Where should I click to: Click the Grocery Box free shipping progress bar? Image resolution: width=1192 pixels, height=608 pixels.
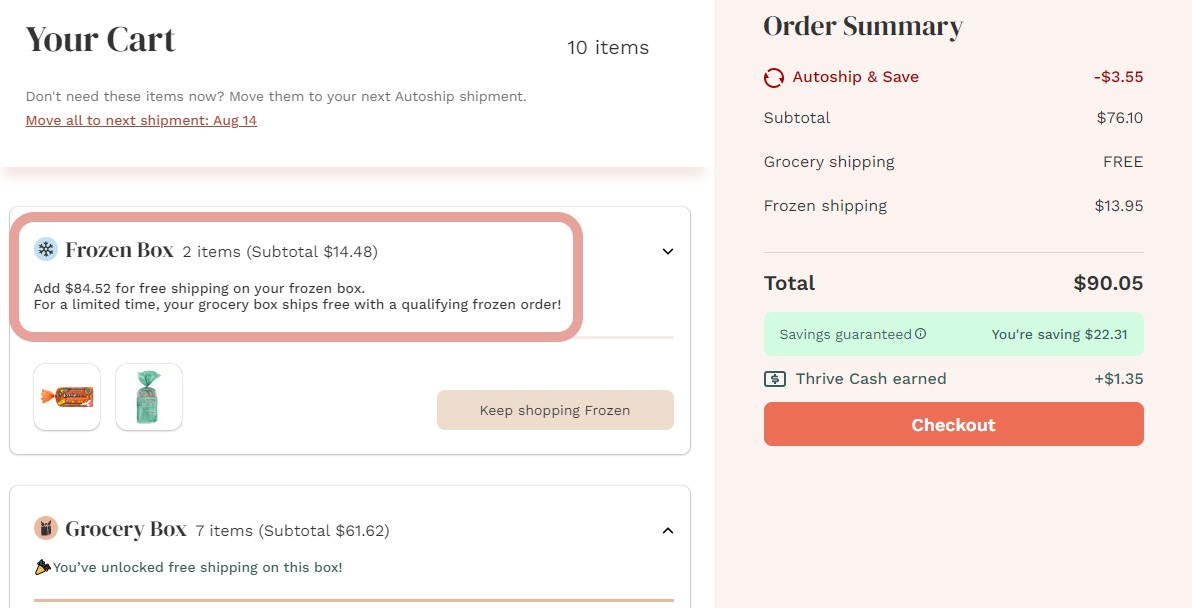pos(353,600)
